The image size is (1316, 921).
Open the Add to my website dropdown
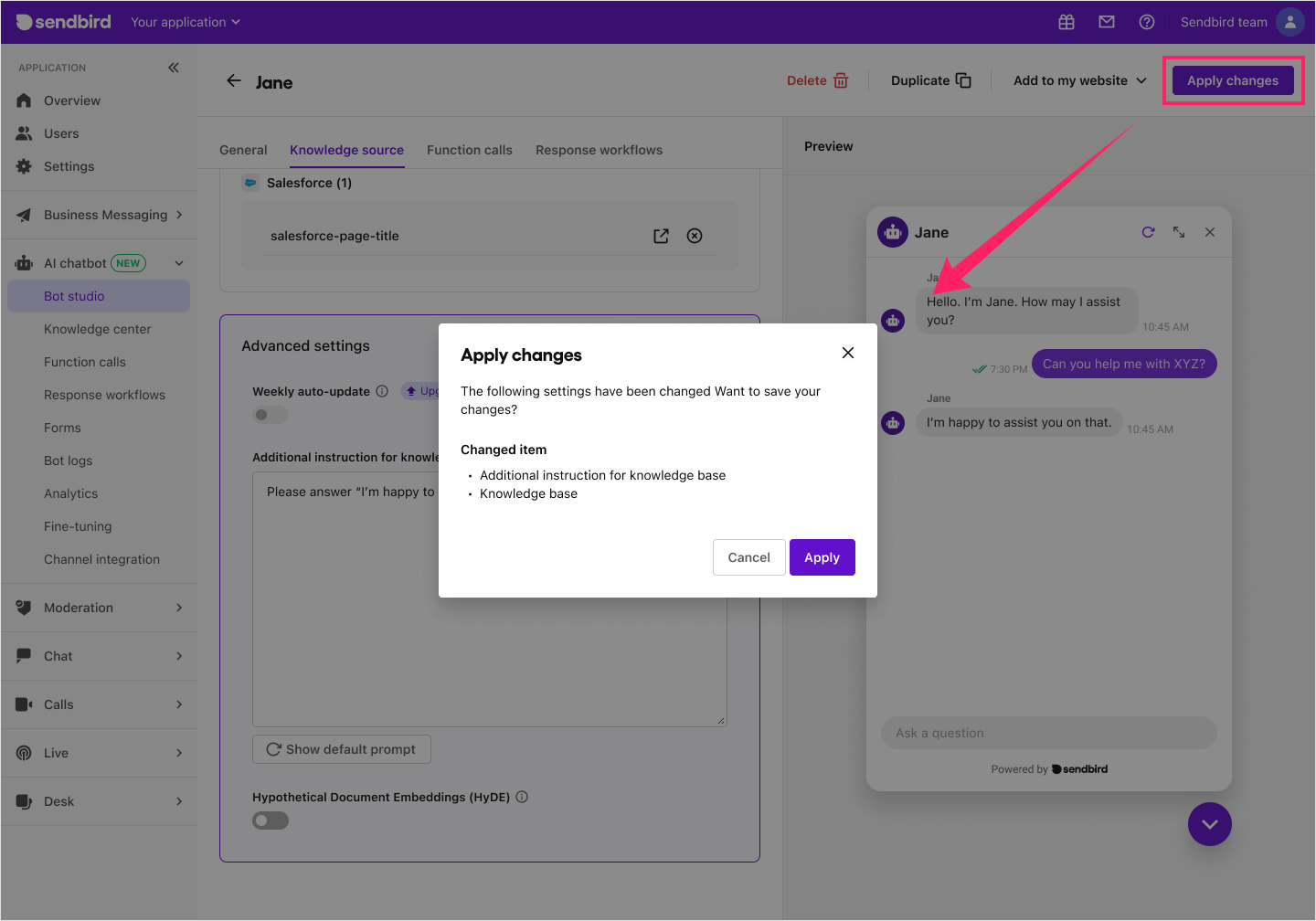click(x=1080, y=80)
